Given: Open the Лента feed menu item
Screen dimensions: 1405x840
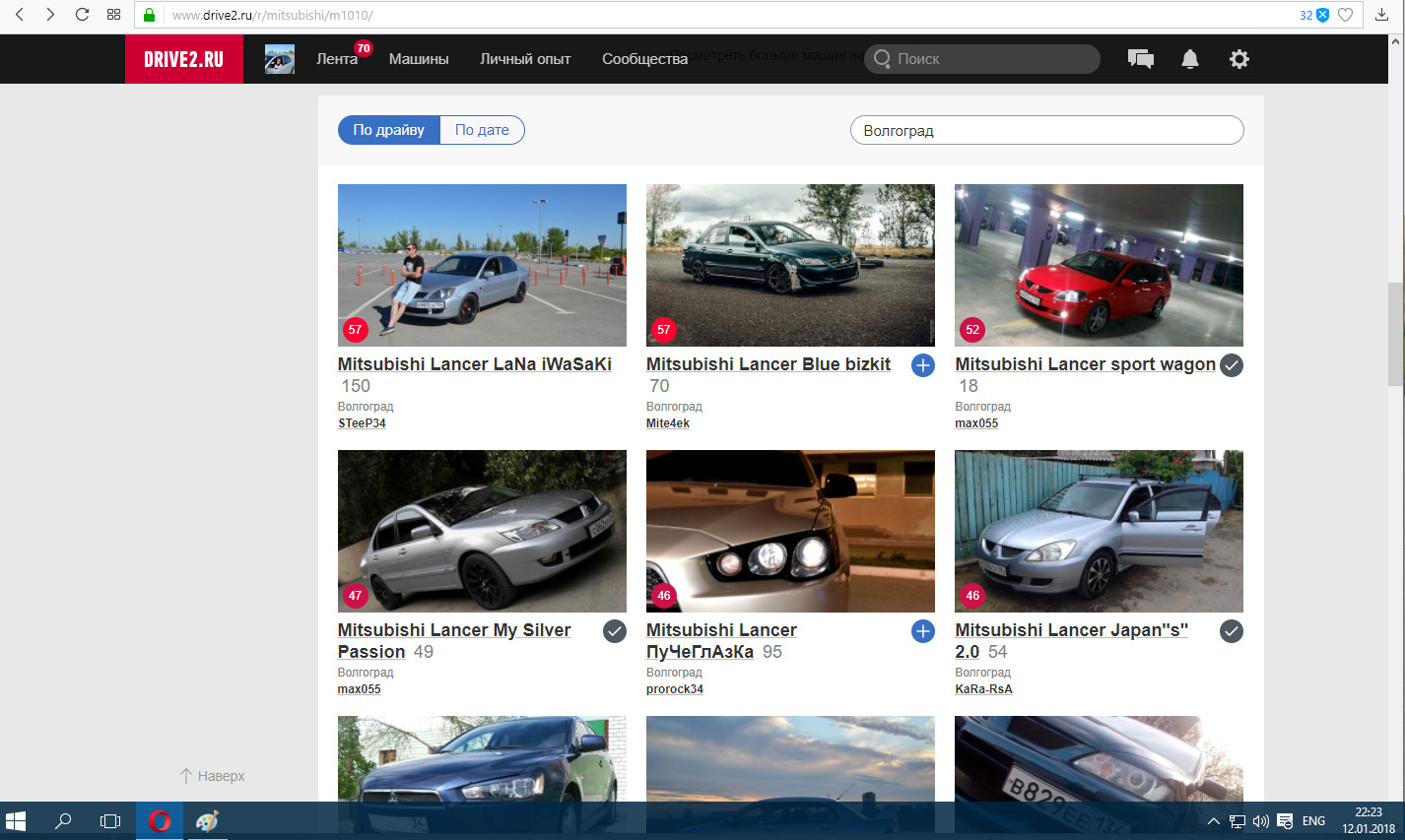Looking at the screenshot, I should pos(337,59).
